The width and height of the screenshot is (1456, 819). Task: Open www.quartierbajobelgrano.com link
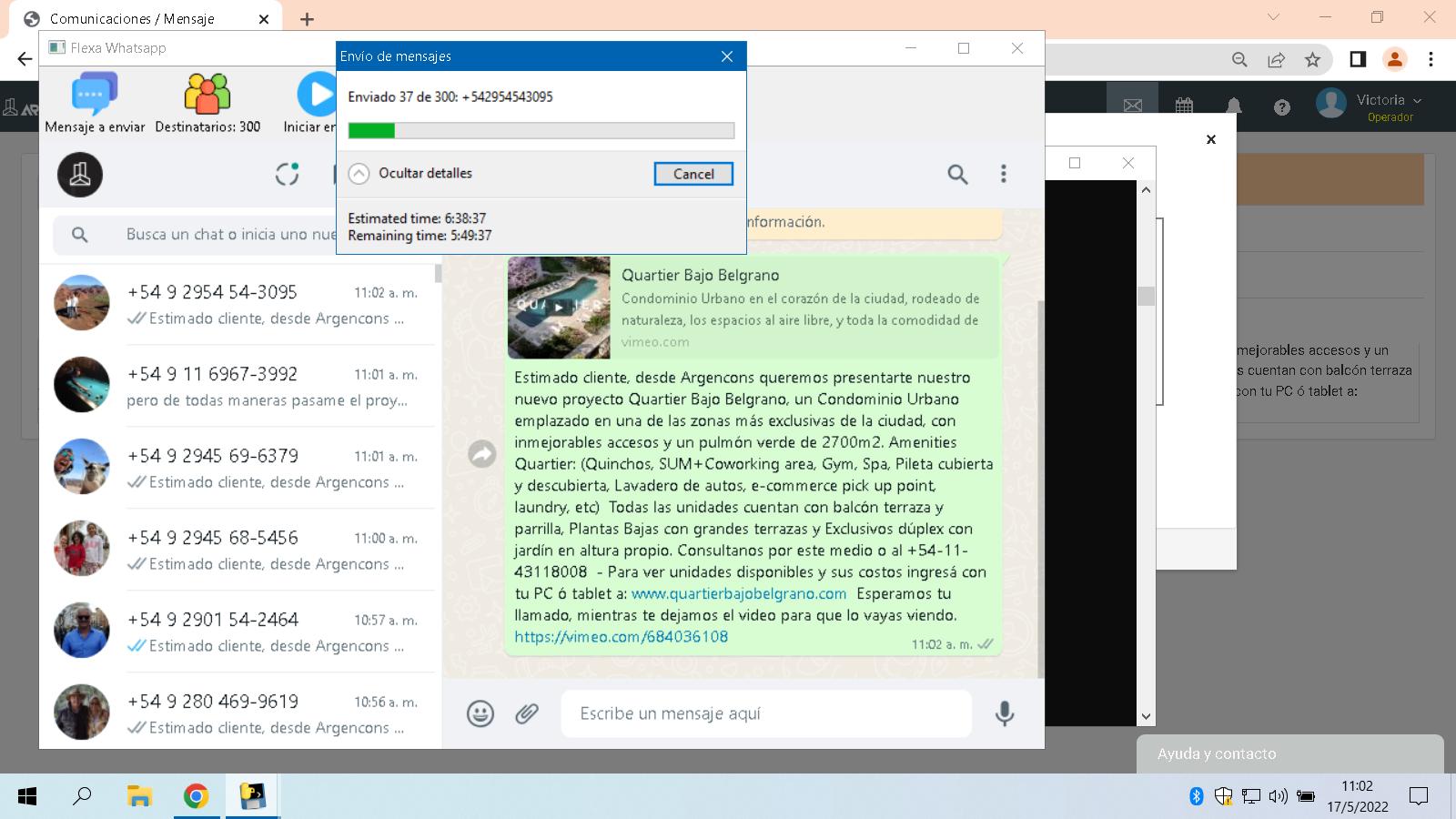(x=739, y=593)
